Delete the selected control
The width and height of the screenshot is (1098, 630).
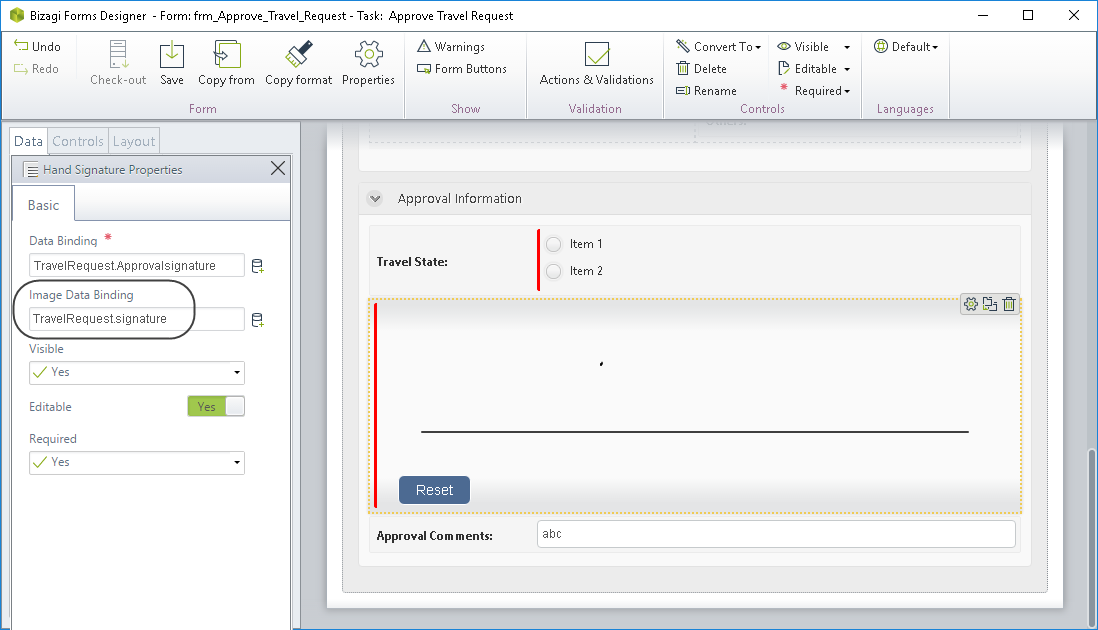point(702,69)
